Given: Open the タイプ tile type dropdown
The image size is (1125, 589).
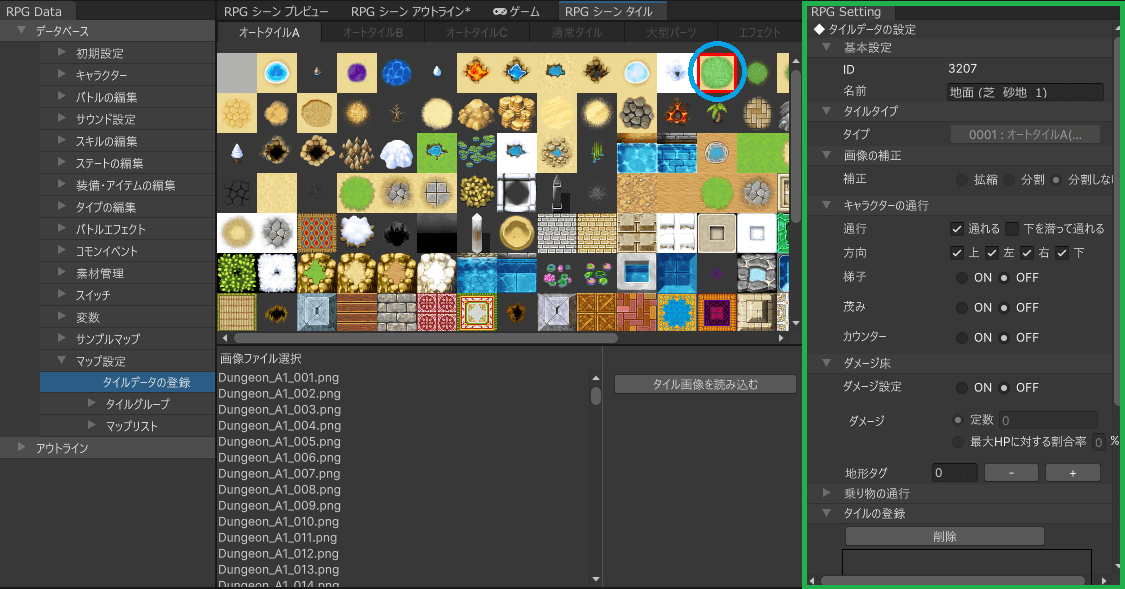Looking at the screenshot, I should tap(1025, 134).
